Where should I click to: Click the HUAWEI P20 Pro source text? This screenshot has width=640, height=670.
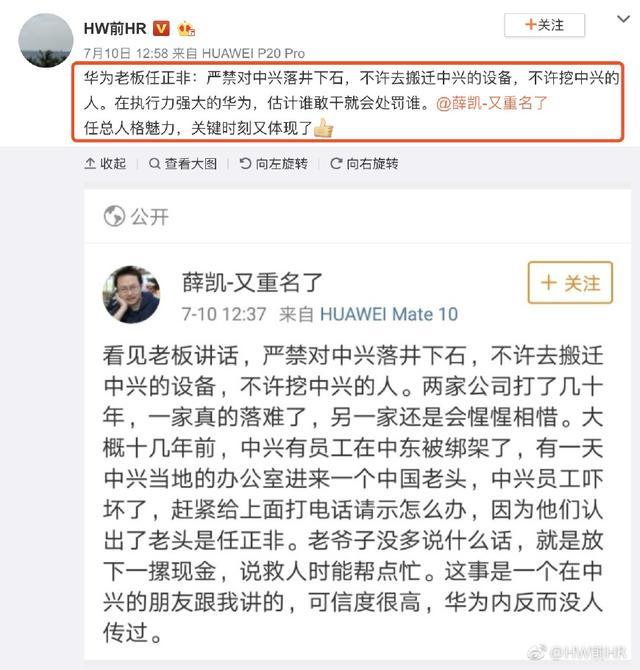(x=253, y=53)
